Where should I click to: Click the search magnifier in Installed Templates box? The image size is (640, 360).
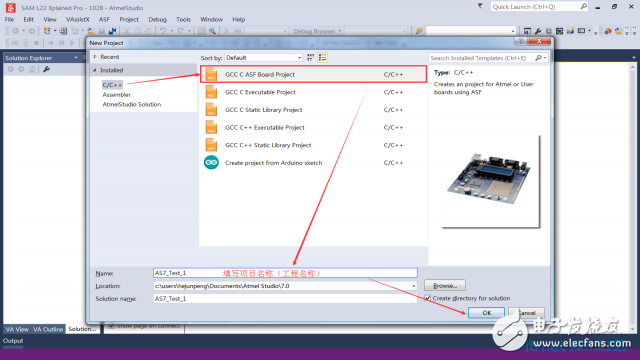pos(539,58)
